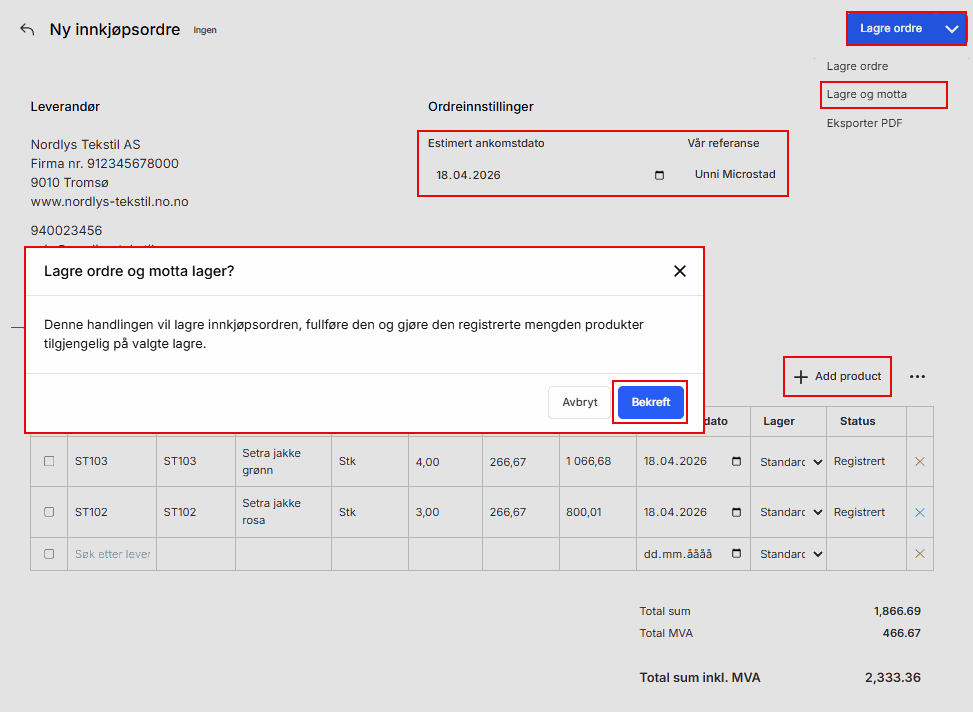Open the Lager dropdown for ST103
The image size is (973, 712).
[789, 462]
